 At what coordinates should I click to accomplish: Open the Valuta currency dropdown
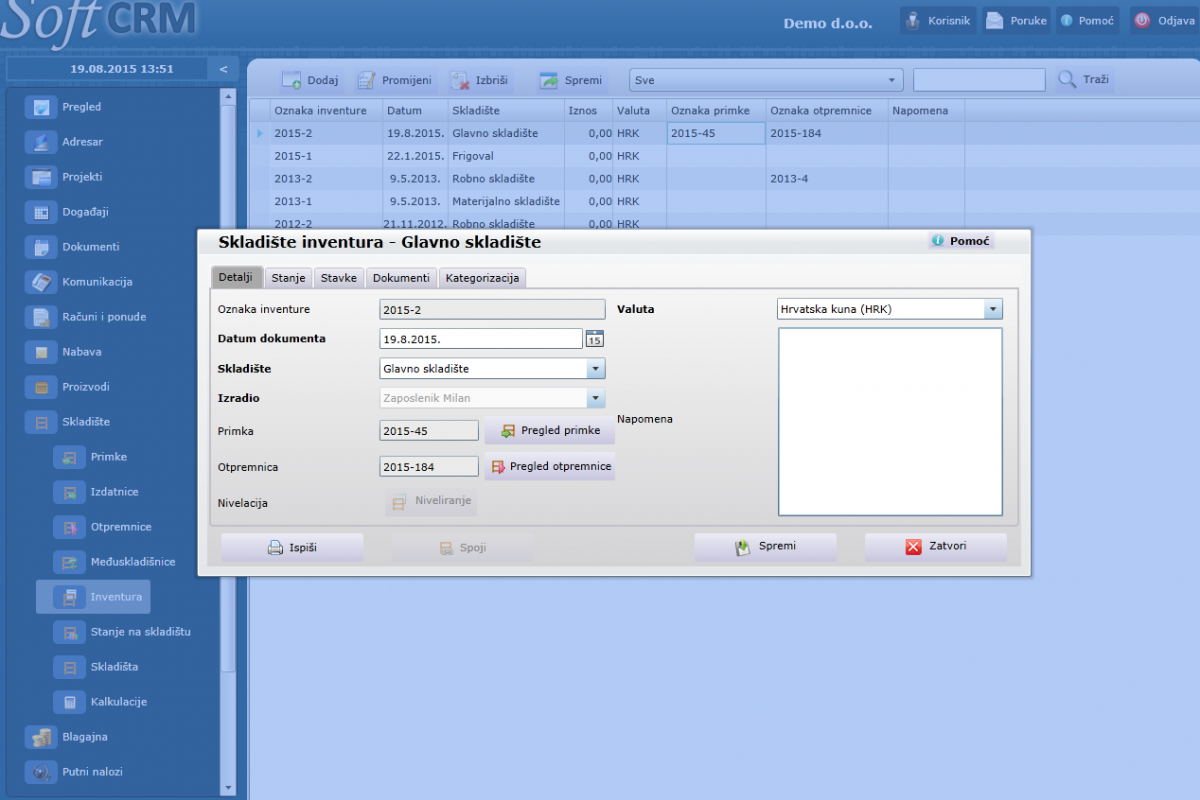(x=993, y=309)
